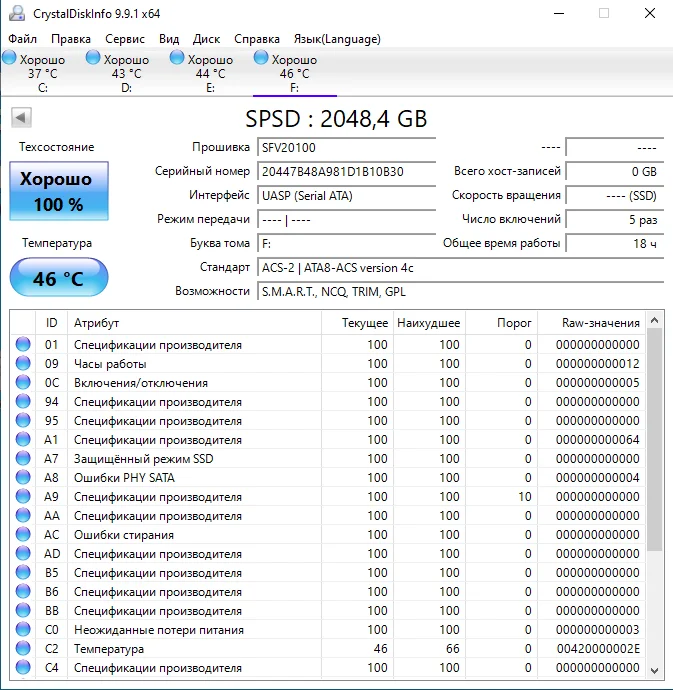Click the serial number field 20447B48A981D1B10B30

[346, 171]
